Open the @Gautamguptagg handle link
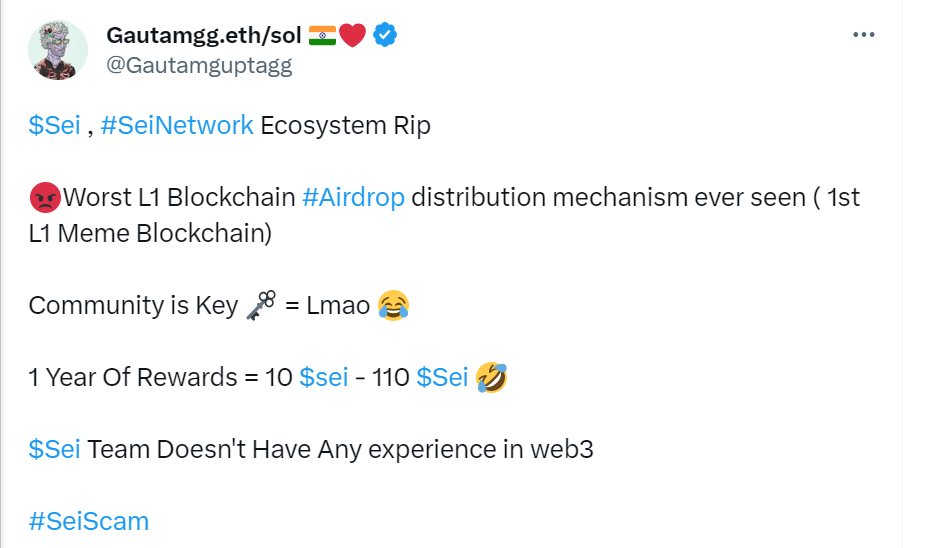 coord(199,65)
